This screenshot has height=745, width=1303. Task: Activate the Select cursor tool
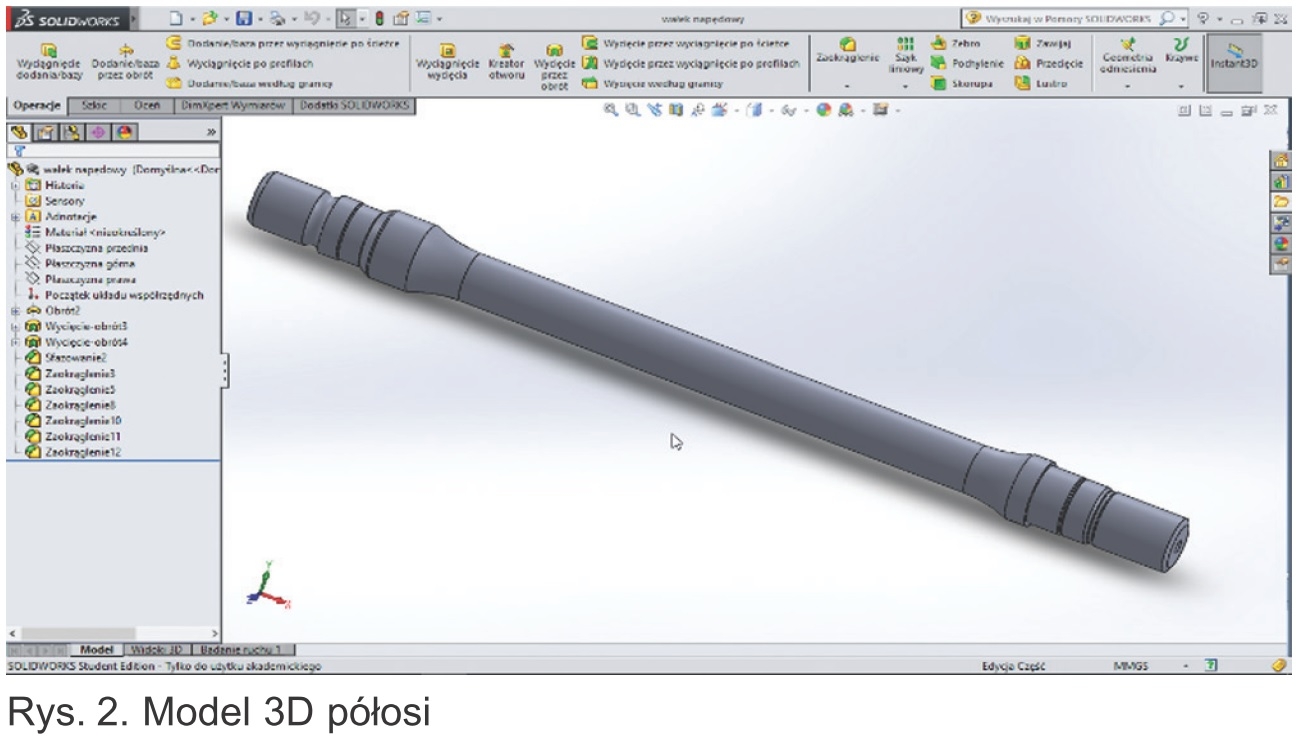(x=343, y=17)
